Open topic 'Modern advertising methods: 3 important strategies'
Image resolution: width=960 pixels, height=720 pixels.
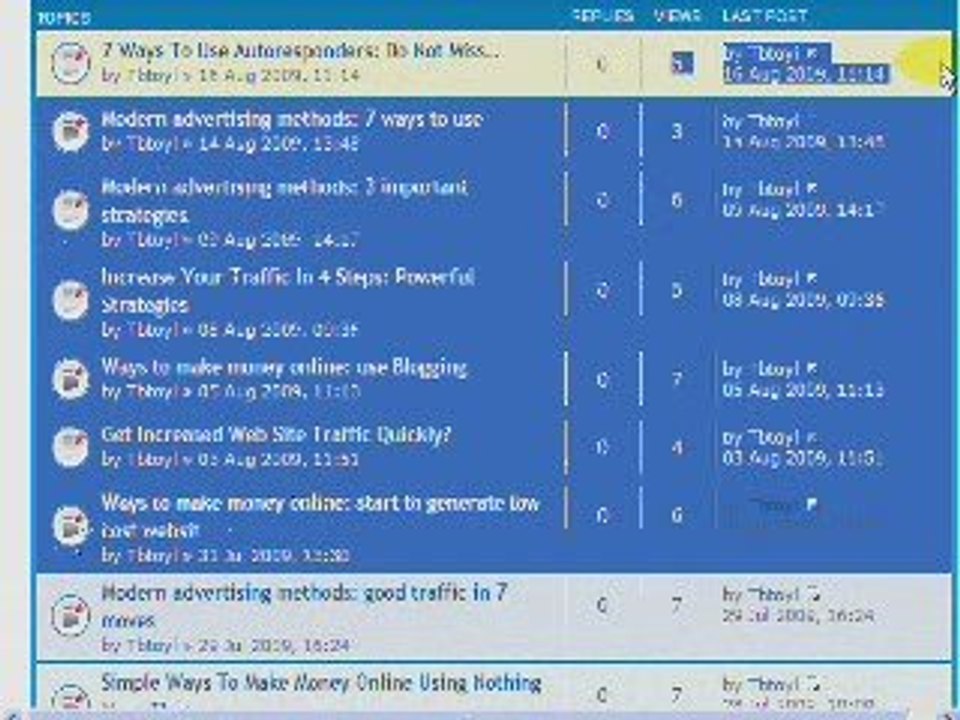284,200
